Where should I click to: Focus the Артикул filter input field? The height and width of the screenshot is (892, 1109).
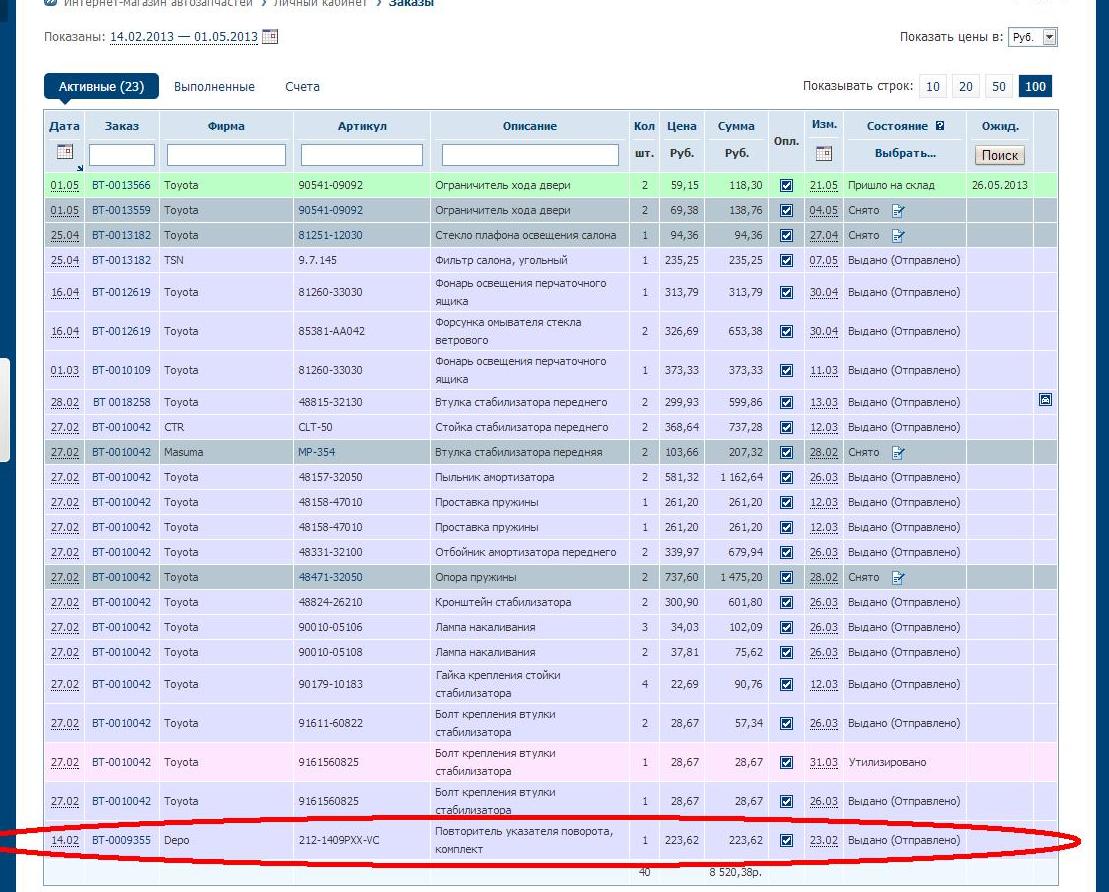pos(362,155)
